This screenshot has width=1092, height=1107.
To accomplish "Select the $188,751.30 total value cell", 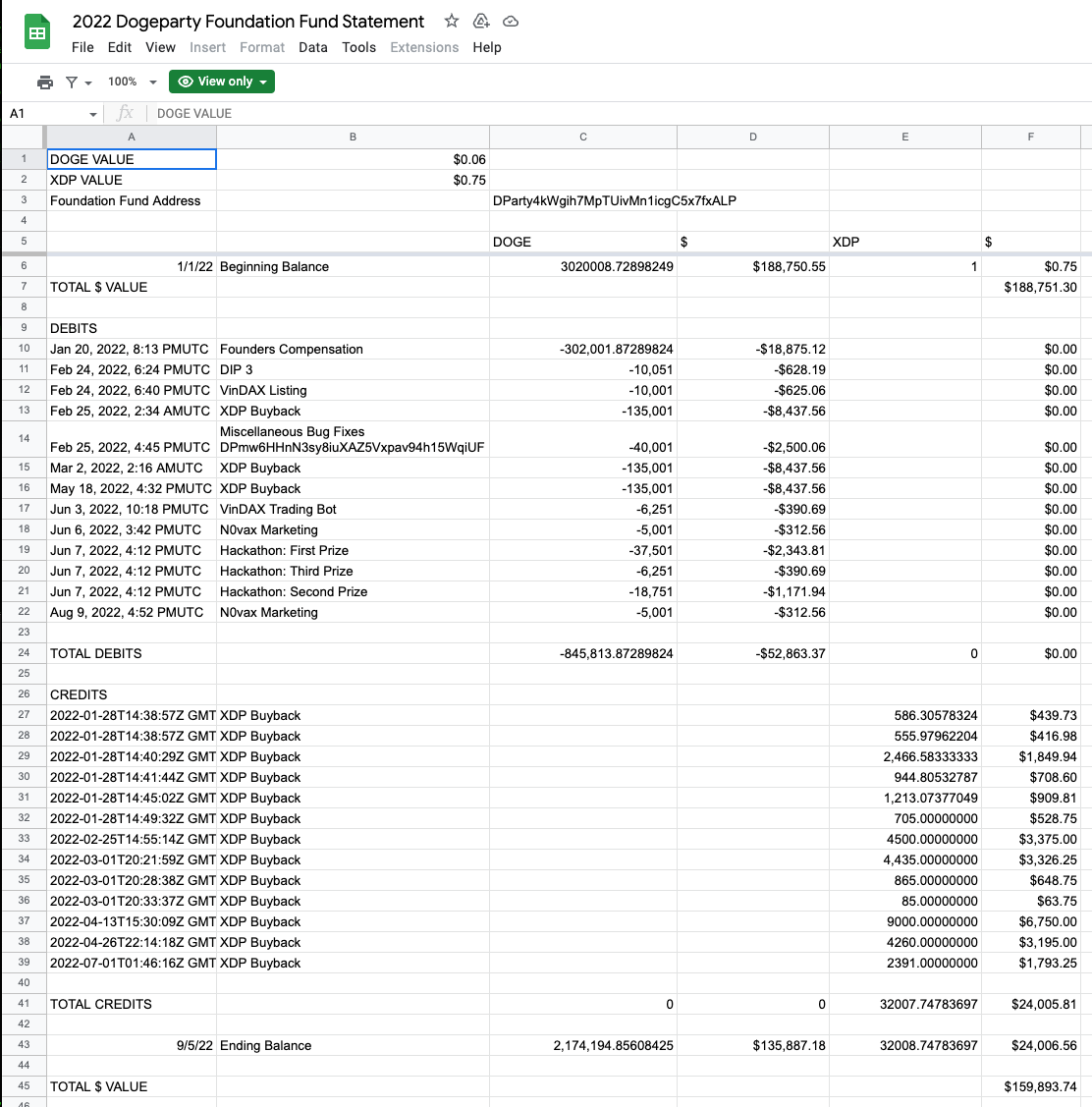I will click(1030, 288).
